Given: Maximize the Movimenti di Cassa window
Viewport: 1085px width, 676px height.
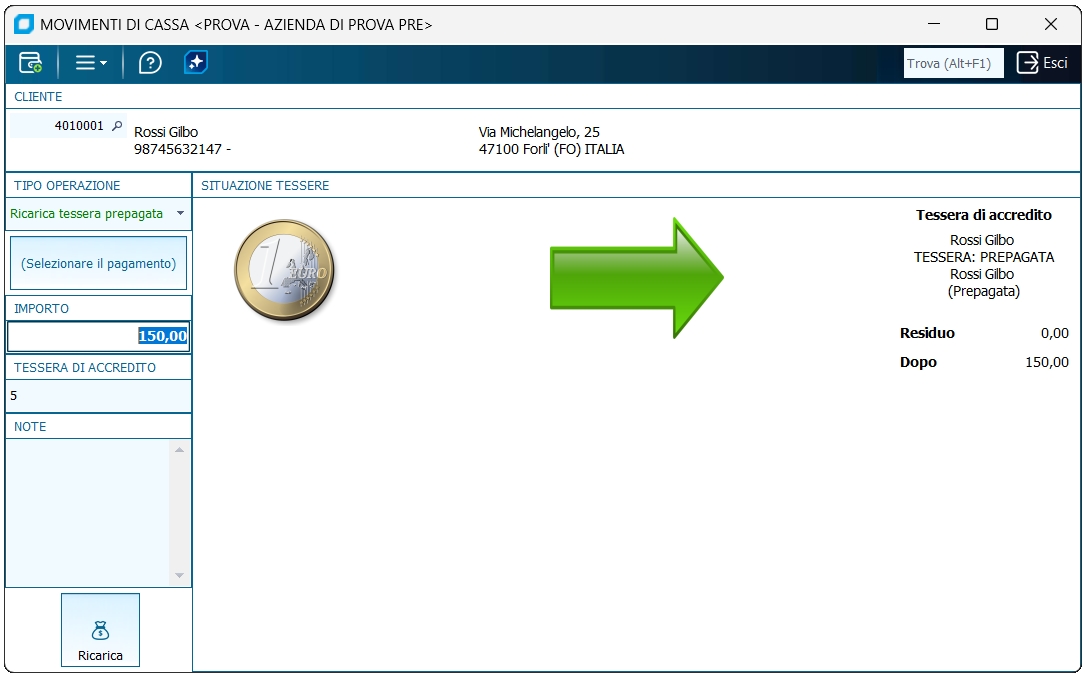Looking at the screenshot, I should pos(992,24).
